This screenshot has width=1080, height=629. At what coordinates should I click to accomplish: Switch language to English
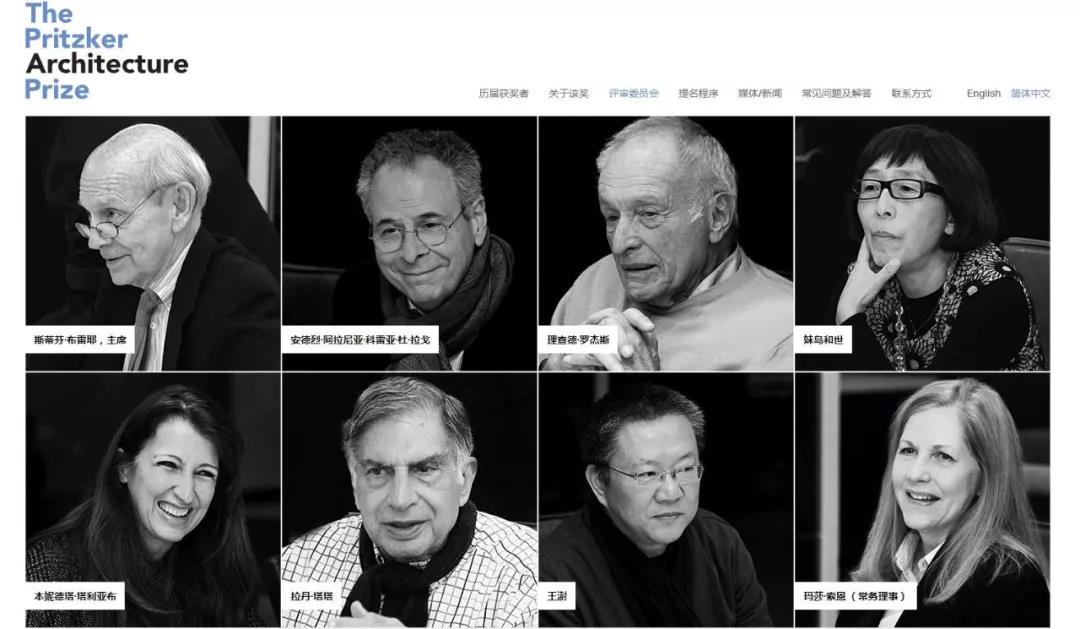pos(984,93)
